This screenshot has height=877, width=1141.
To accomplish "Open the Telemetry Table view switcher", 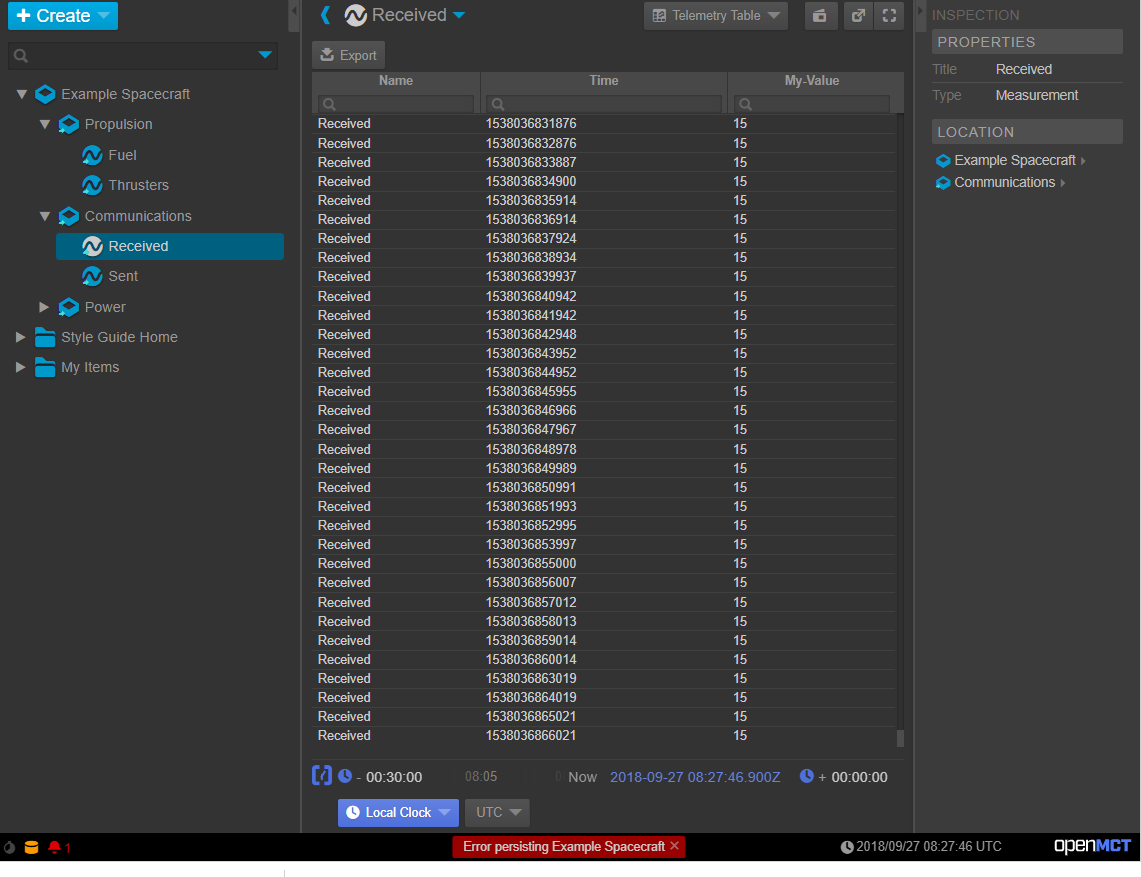I will click(x=715, y=15).
